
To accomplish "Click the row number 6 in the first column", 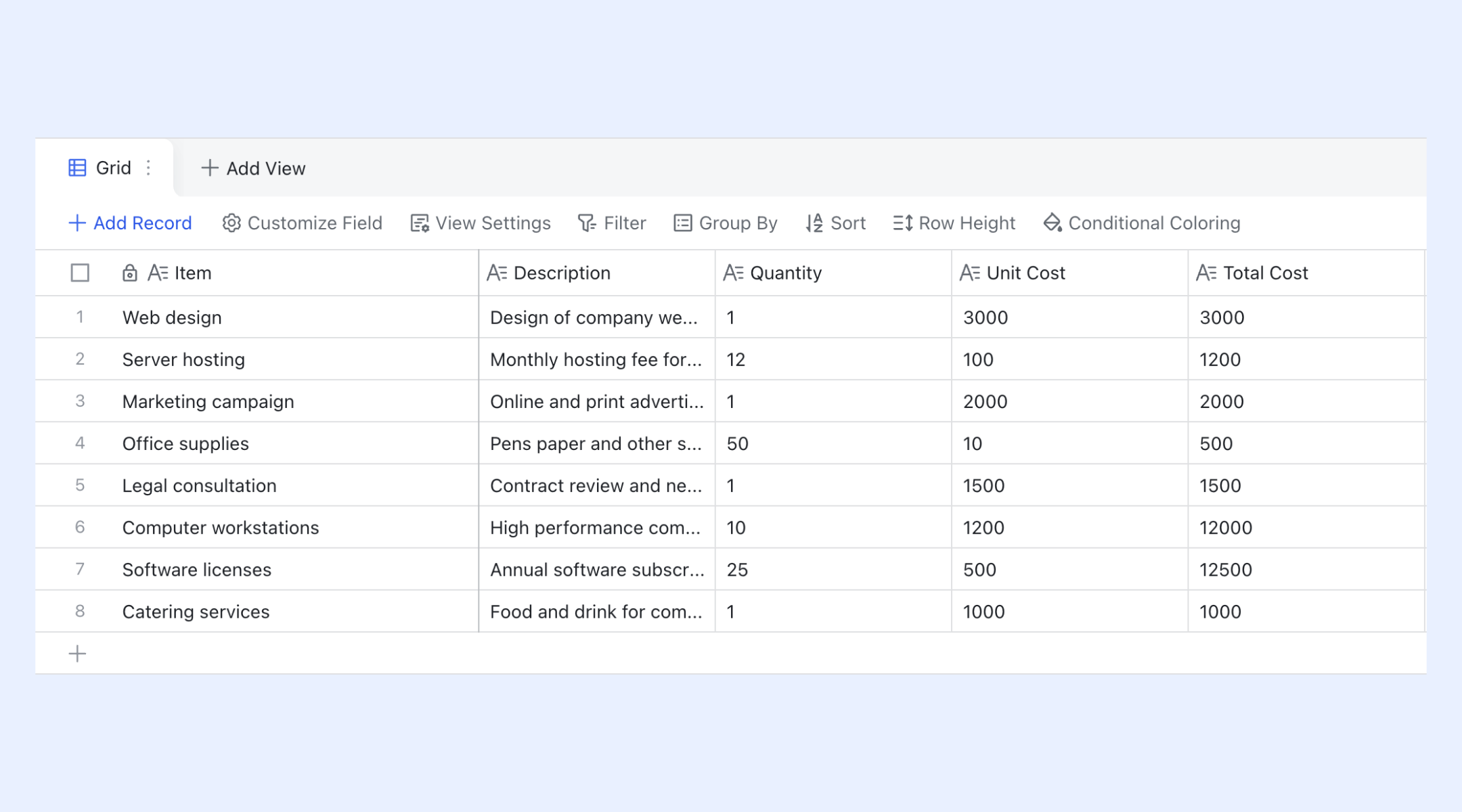I will click(80, 527).
